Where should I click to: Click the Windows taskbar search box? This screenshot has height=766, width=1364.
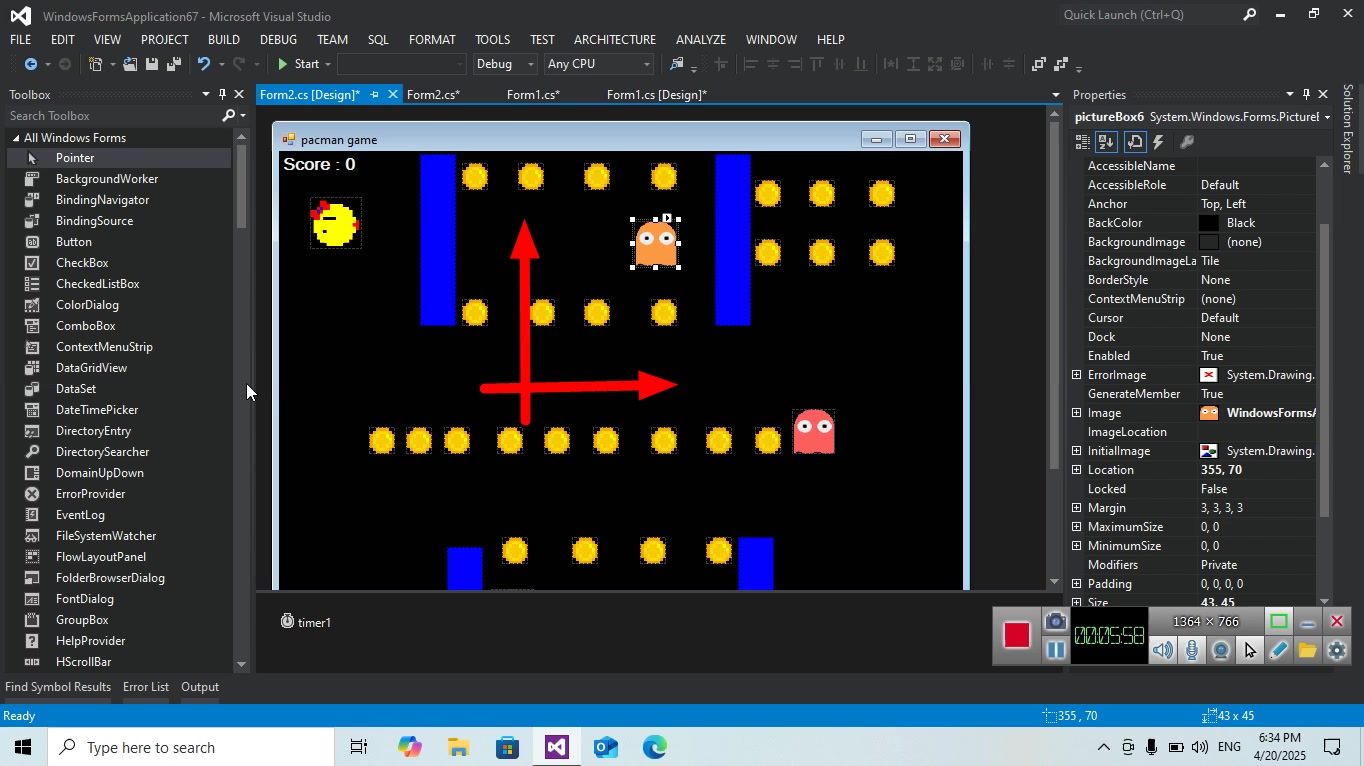[190, 747]
